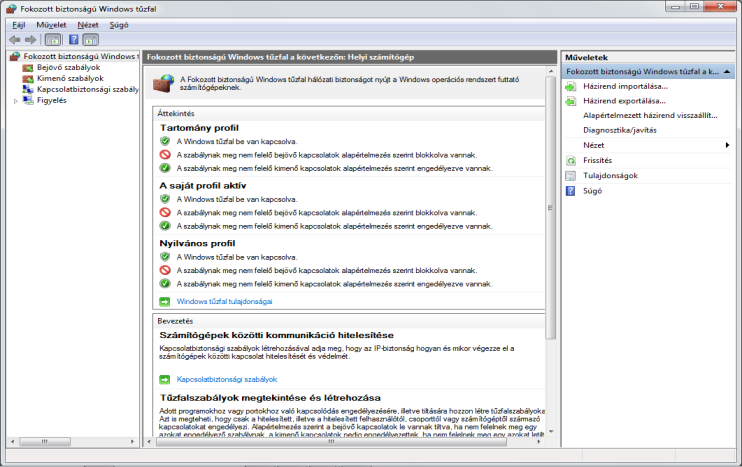Select the Fokozott biztonságú Windows root node
Viewport: 742px width, 467px height.
(80, 56)
